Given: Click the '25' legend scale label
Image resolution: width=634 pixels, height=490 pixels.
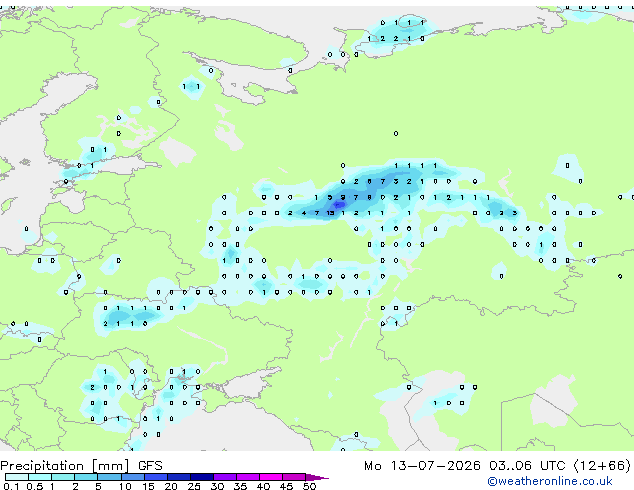Looking at the screenshot, I should 194,486.
